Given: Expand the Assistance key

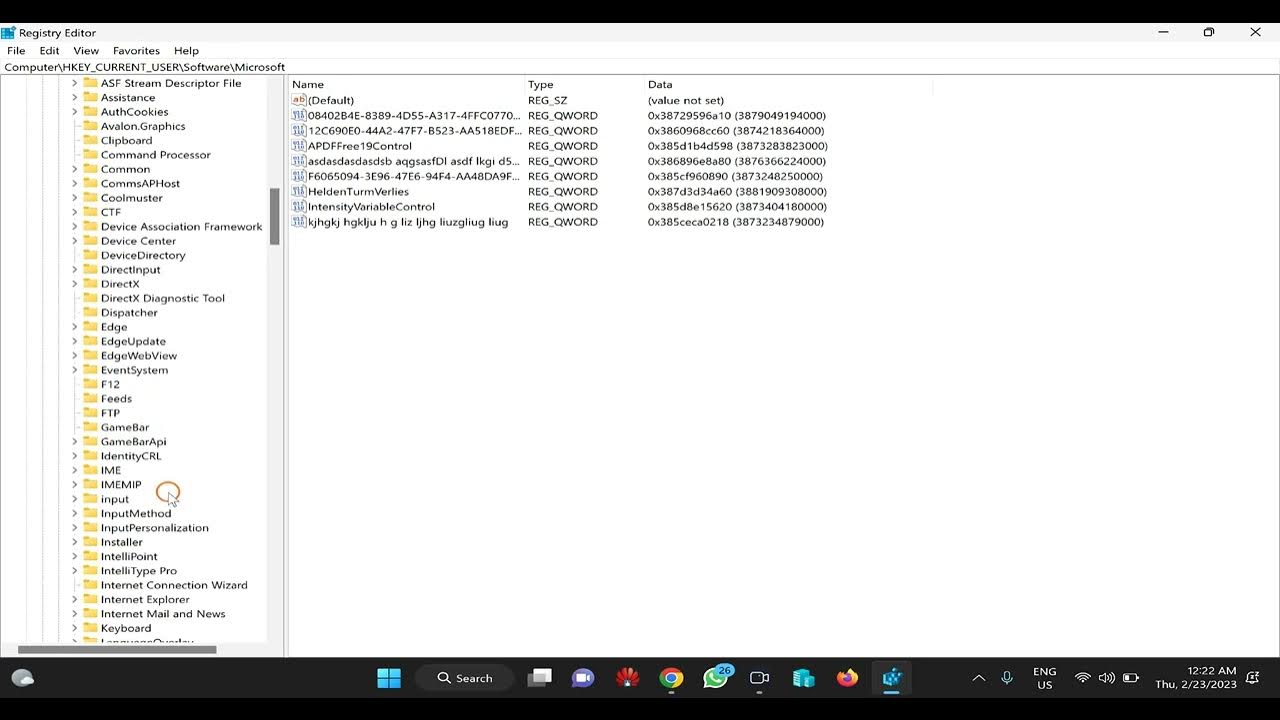Looking at the screenshot, I should [x=74, y=97].
